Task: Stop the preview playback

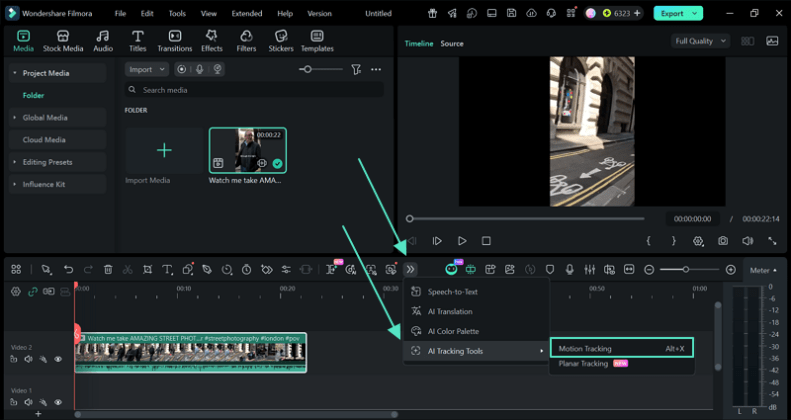Action: pyautogui.click(x=486, y=241)
